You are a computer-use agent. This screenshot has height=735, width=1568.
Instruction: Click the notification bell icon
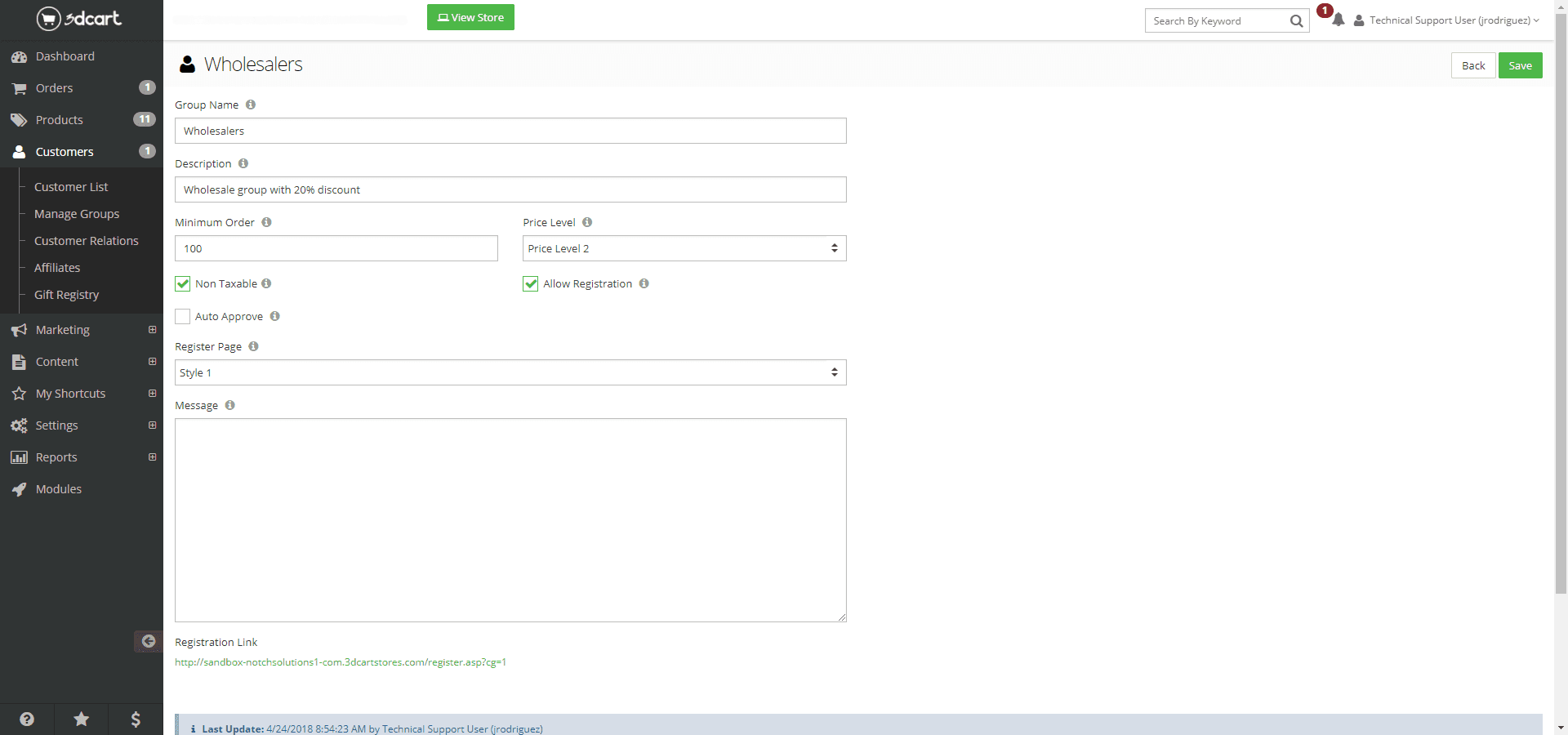point(1338,20)
